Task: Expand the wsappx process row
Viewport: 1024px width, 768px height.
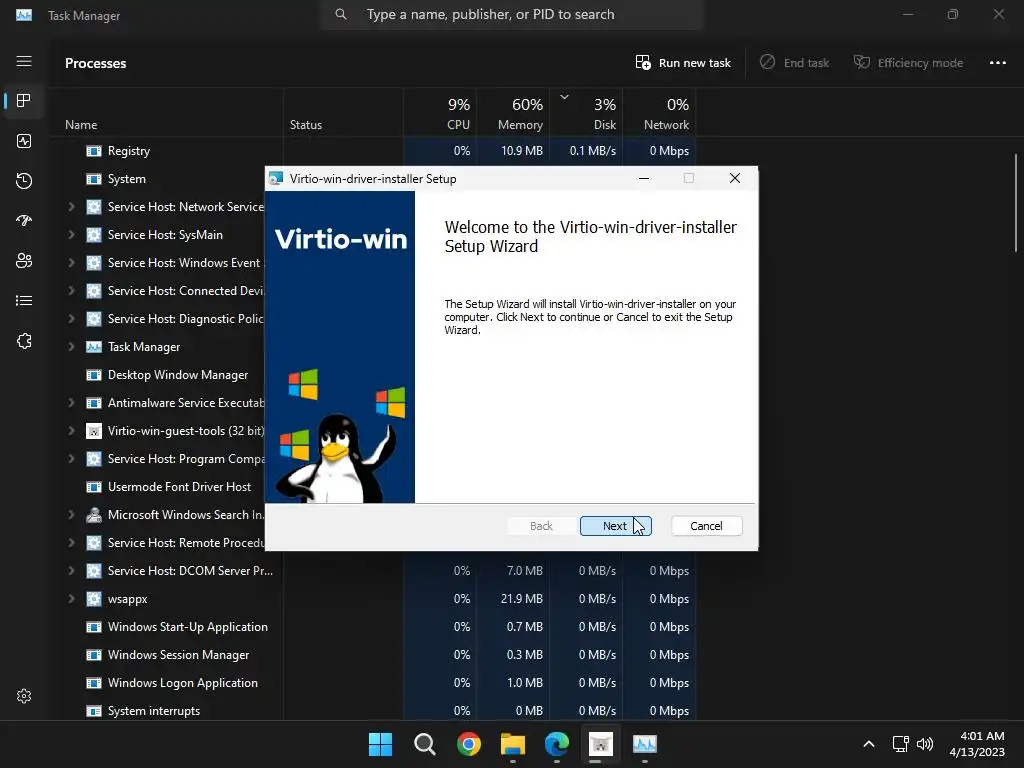Action: pyautogui.click(x=71, y=599)
